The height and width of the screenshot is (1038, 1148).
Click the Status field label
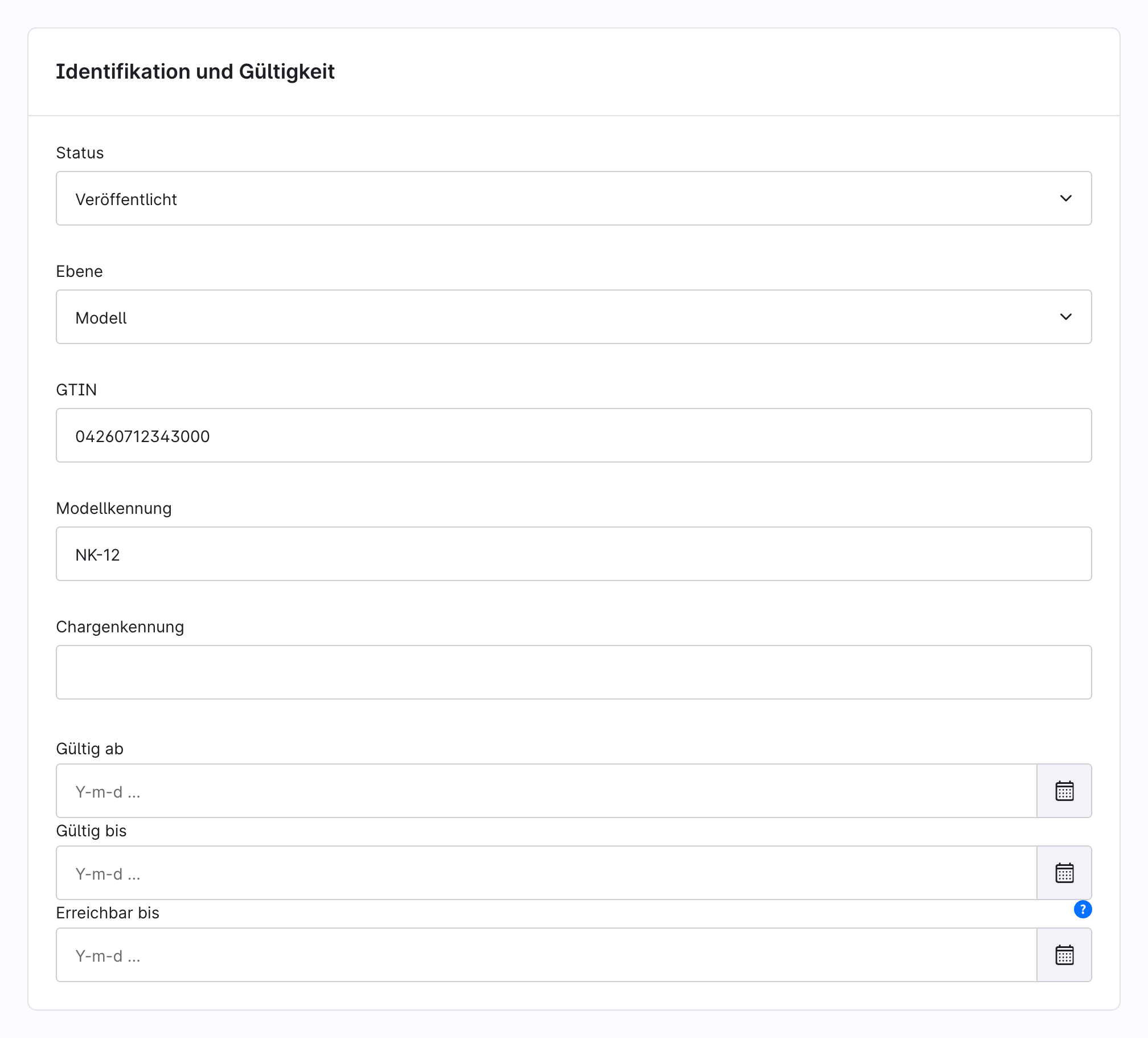(x=80, y=153)
